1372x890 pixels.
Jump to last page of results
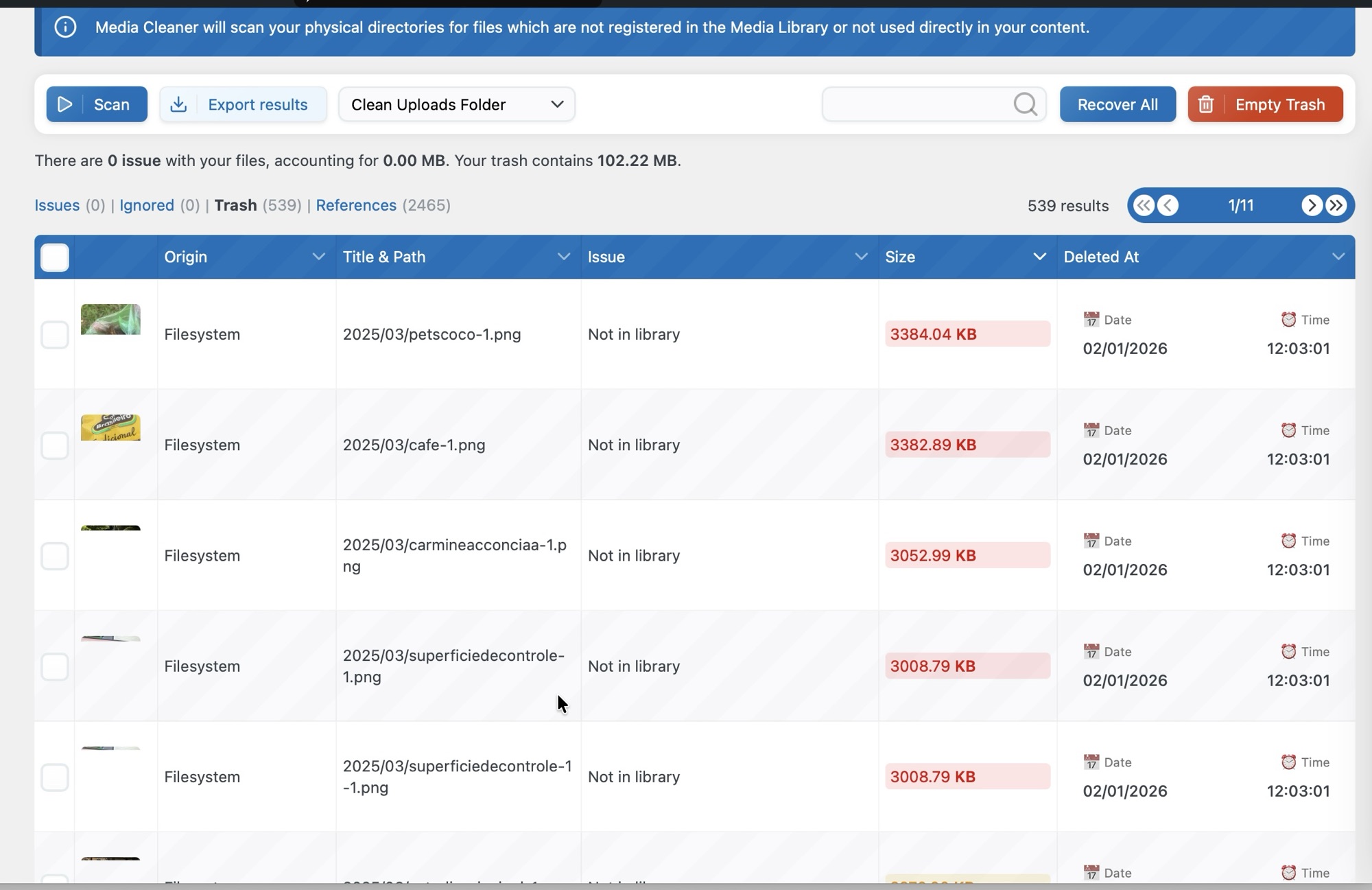(x=1336, y=205)
